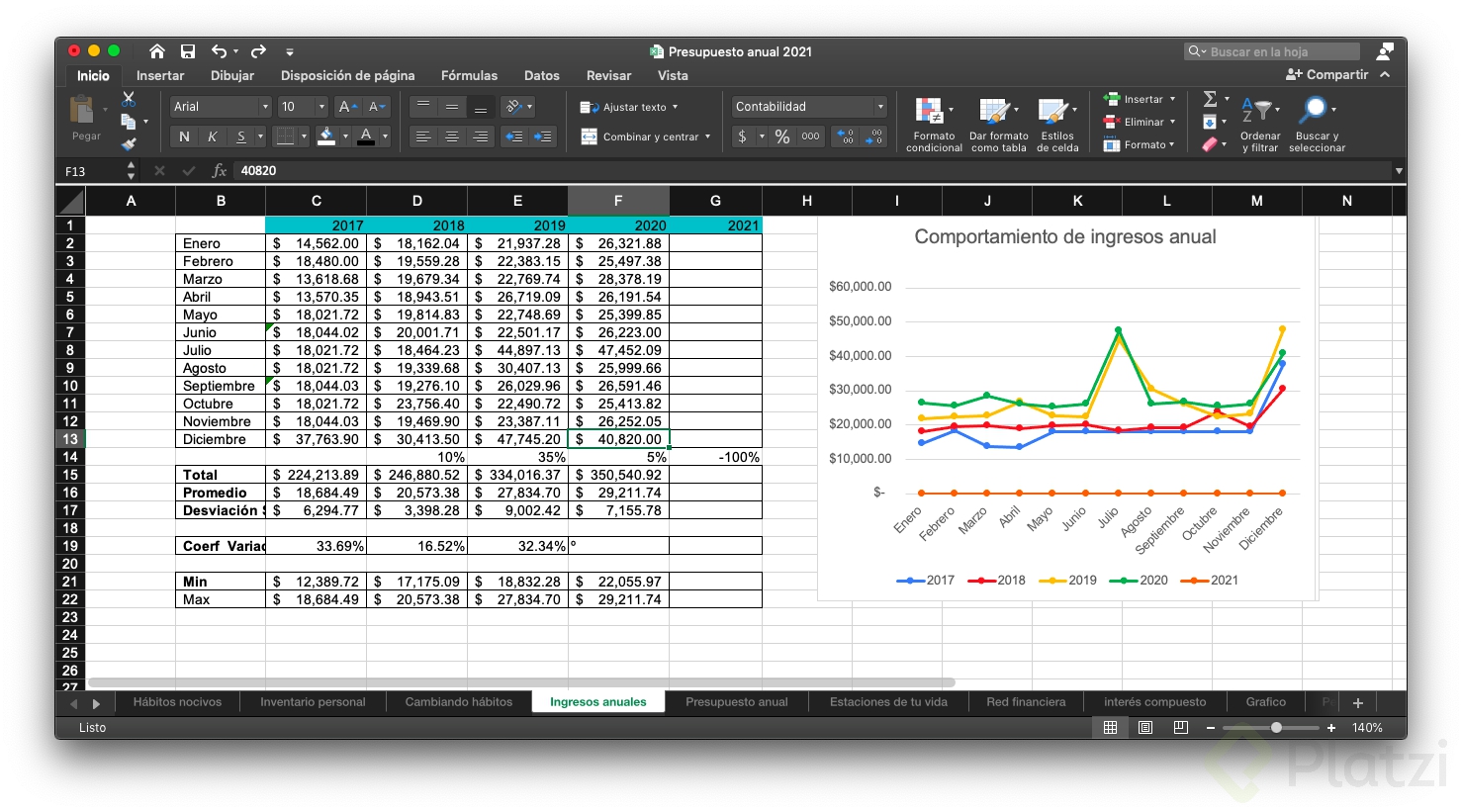
Task: Switch to Presupuesto anual sheet tab
Action: 737,702
